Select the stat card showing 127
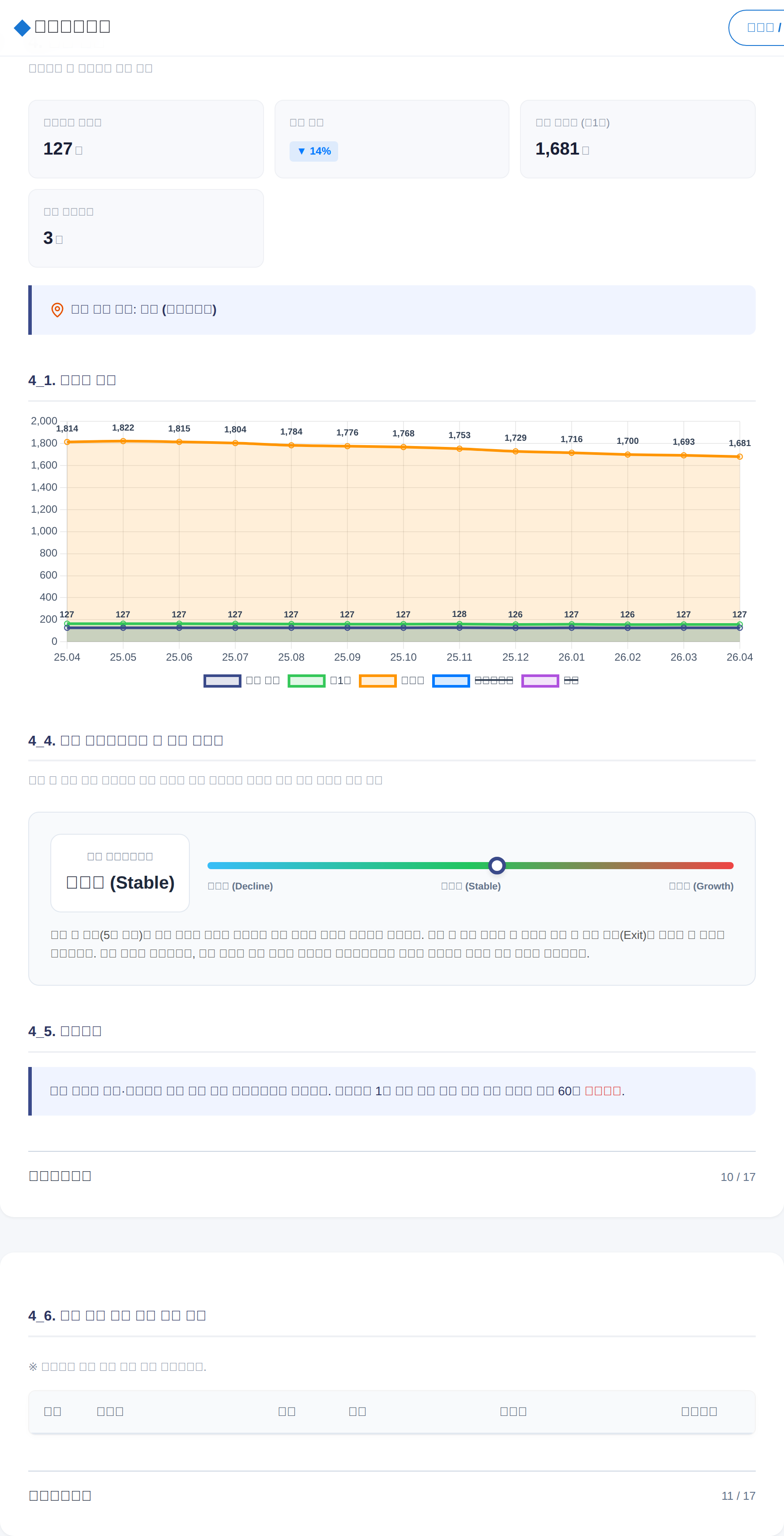 point(146,139)
